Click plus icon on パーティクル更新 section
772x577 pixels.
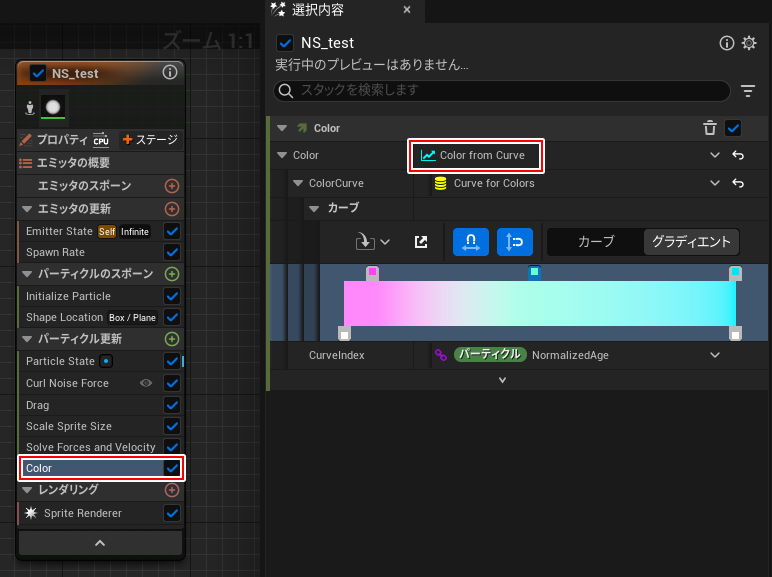click(172, 339)
